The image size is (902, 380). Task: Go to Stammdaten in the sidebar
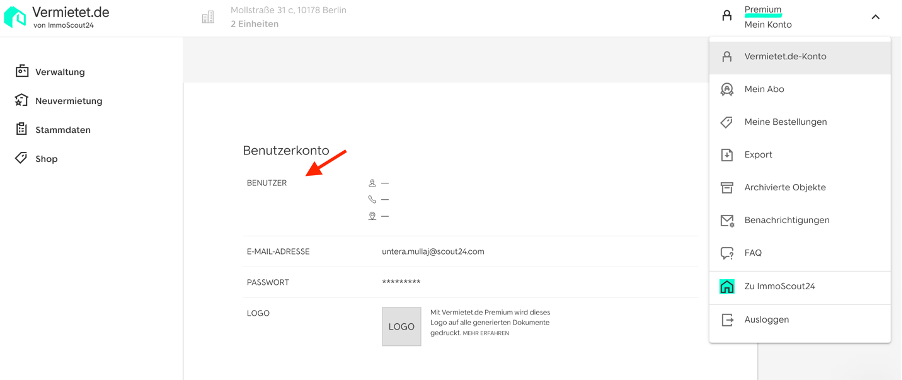tap(63, 130)
